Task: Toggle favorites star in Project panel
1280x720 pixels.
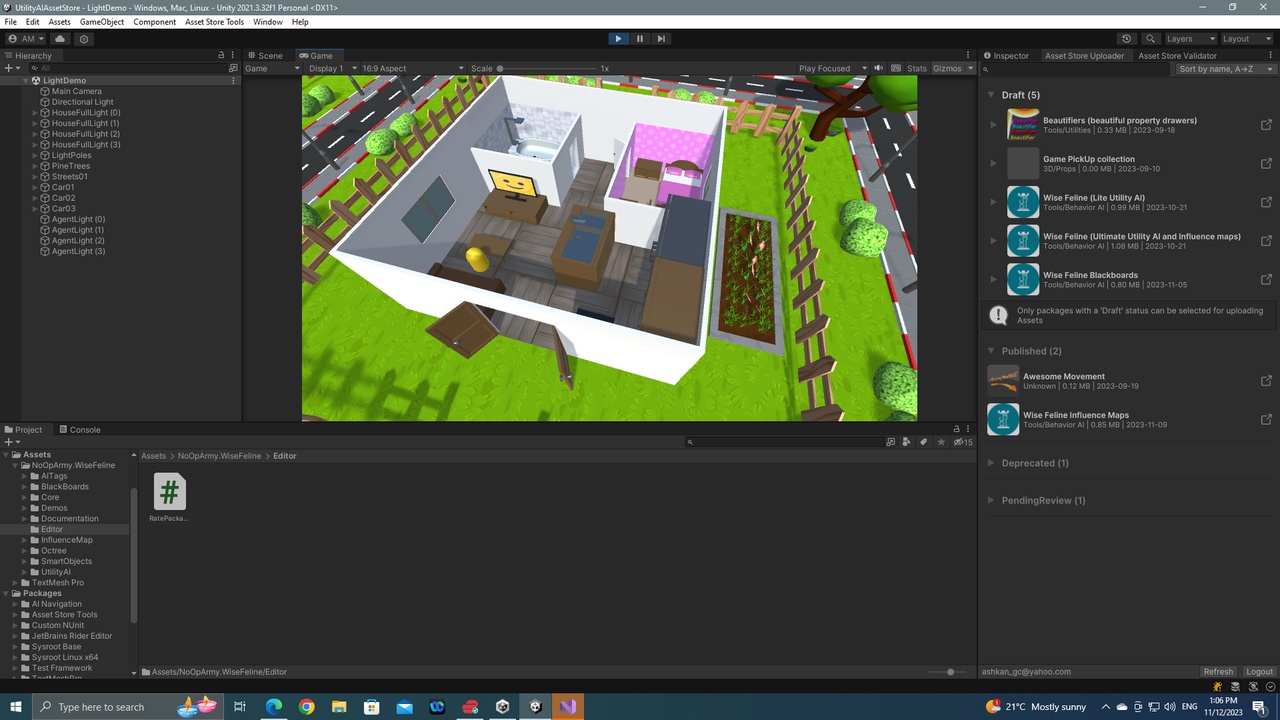Action: coord(941,442)
